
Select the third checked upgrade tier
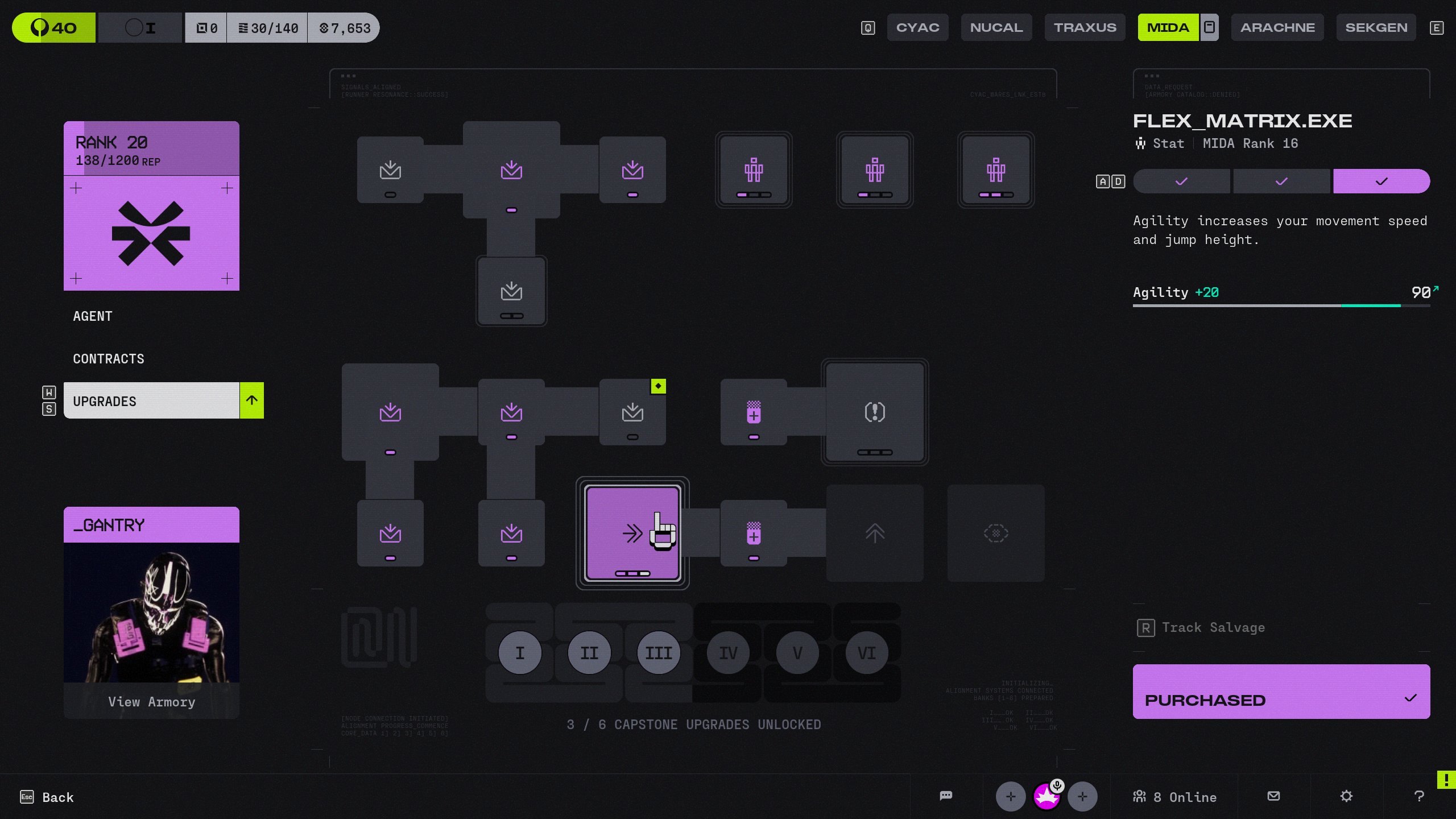click(1381, 181)
